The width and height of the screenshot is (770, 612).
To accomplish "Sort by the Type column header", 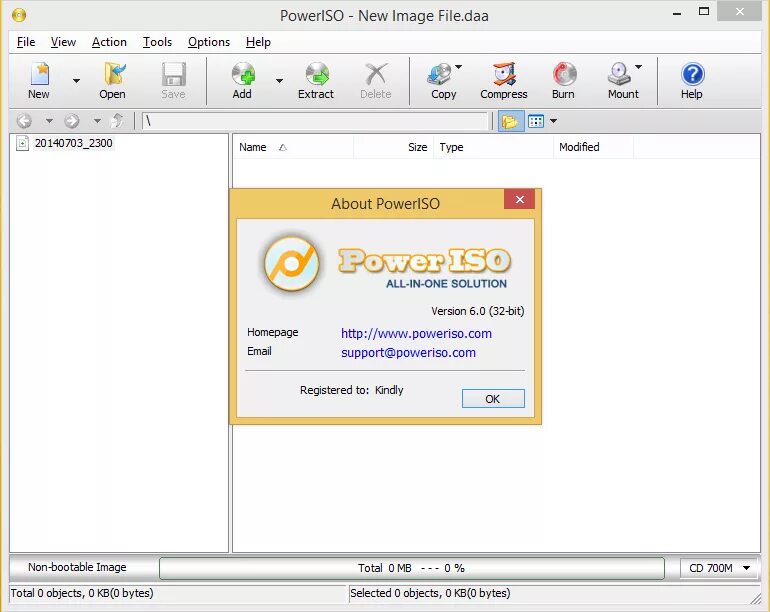I will 493,147.
